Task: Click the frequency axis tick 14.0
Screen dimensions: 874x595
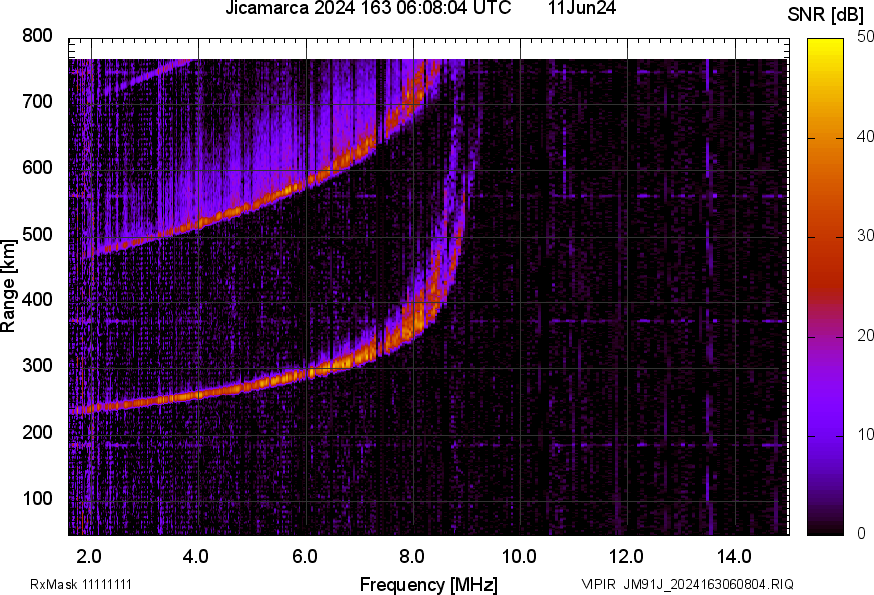Action: 734,556
